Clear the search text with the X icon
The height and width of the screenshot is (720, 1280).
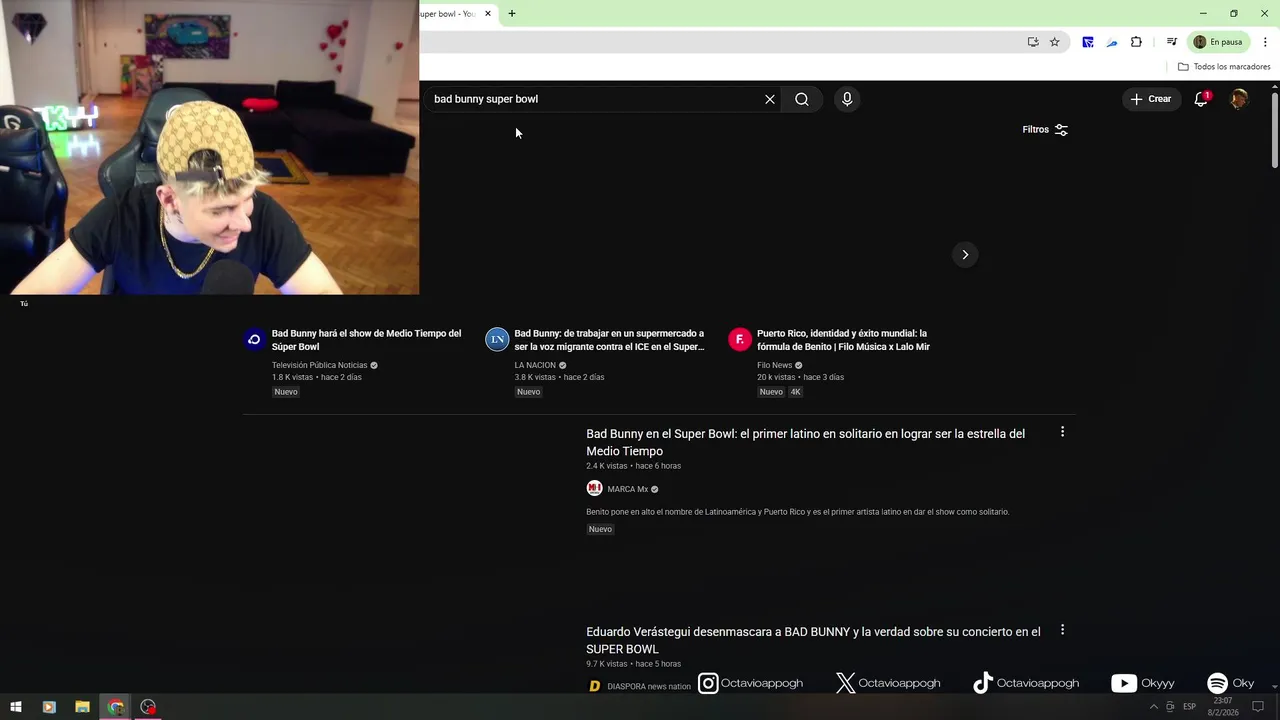point(770,99)
